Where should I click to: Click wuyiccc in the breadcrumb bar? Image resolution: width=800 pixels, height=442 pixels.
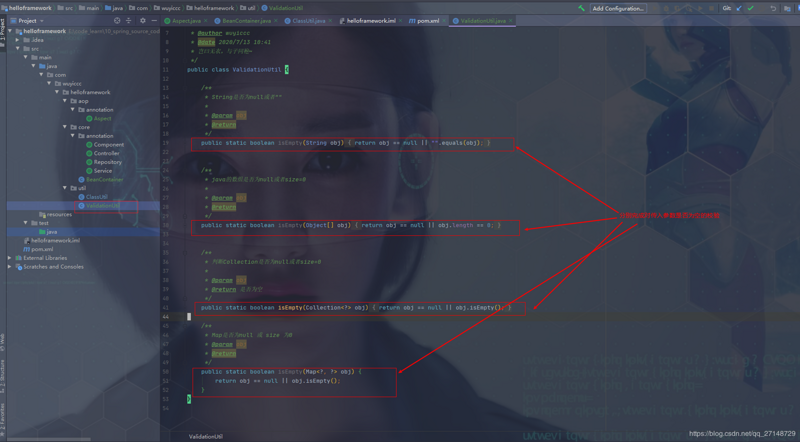[x=167, y=8]
